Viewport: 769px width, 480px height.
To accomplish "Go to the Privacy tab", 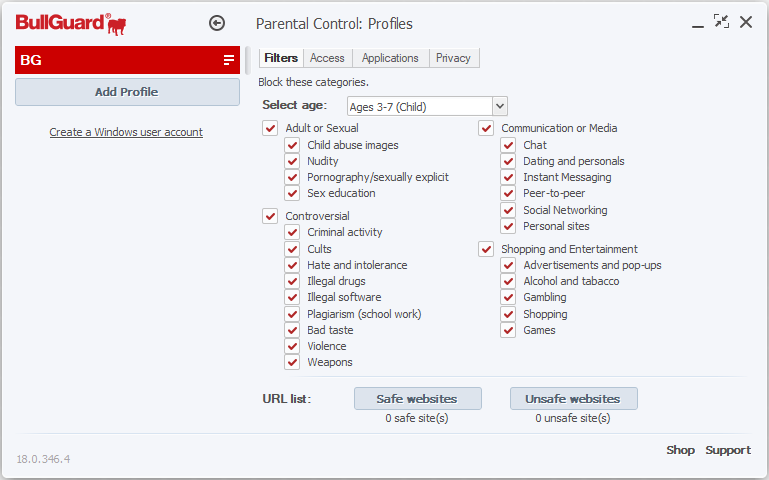I will point(453,58).
